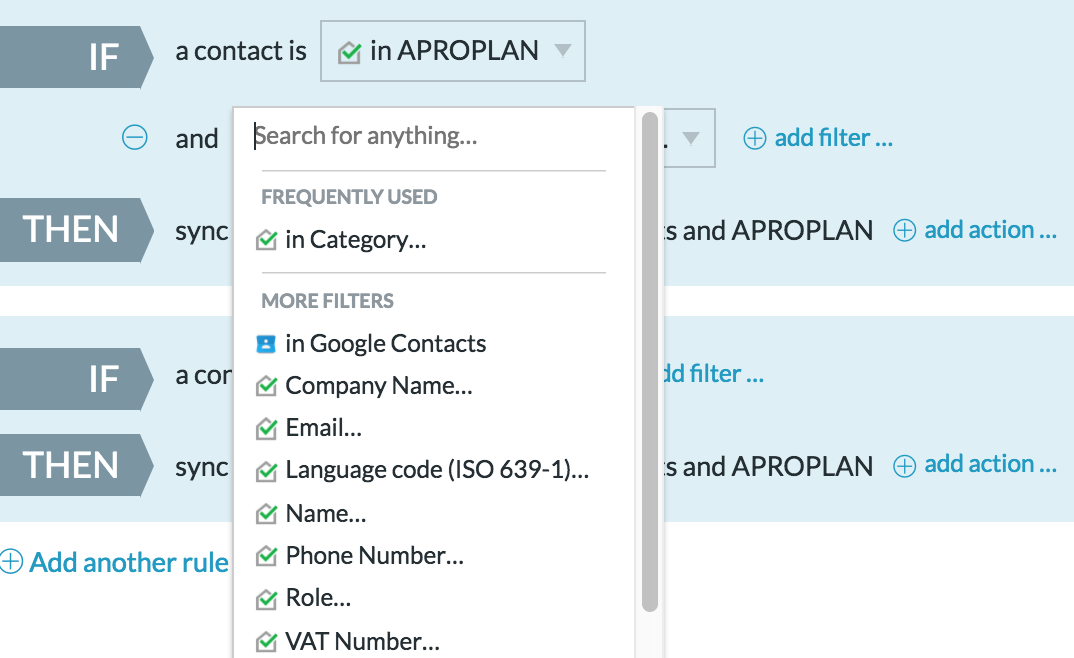Remove the 'and' filter with the minus icon

tap(134, 138)
